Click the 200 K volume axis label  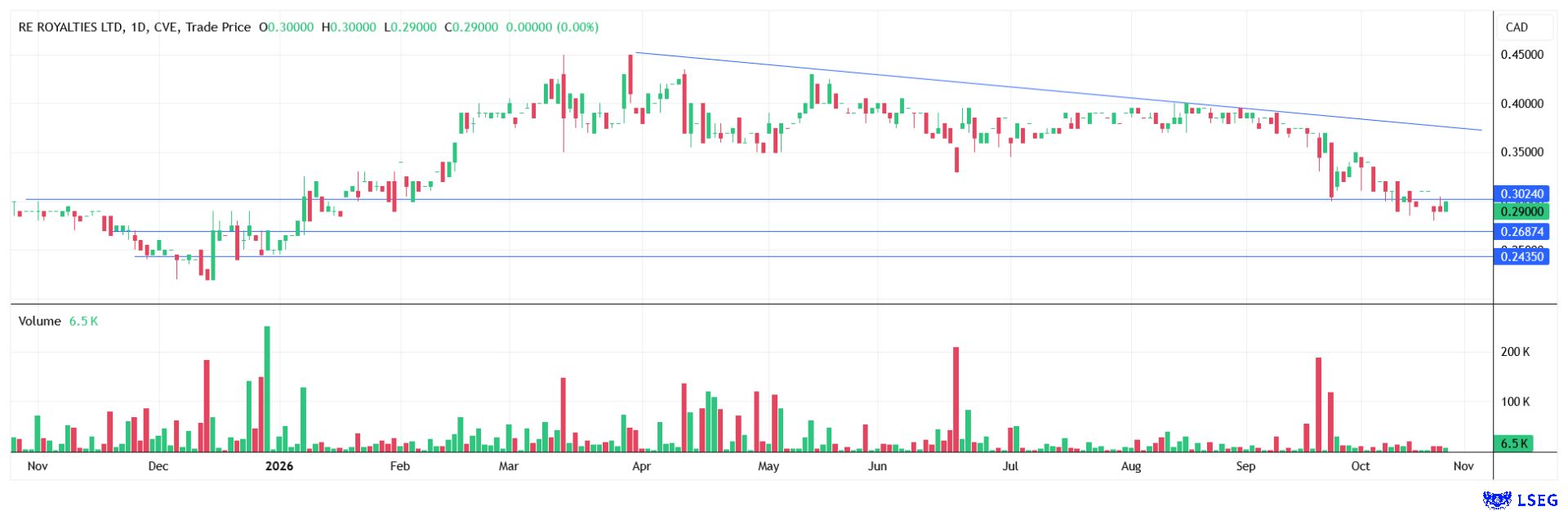pyautogui.click(x=1515, y=352)
